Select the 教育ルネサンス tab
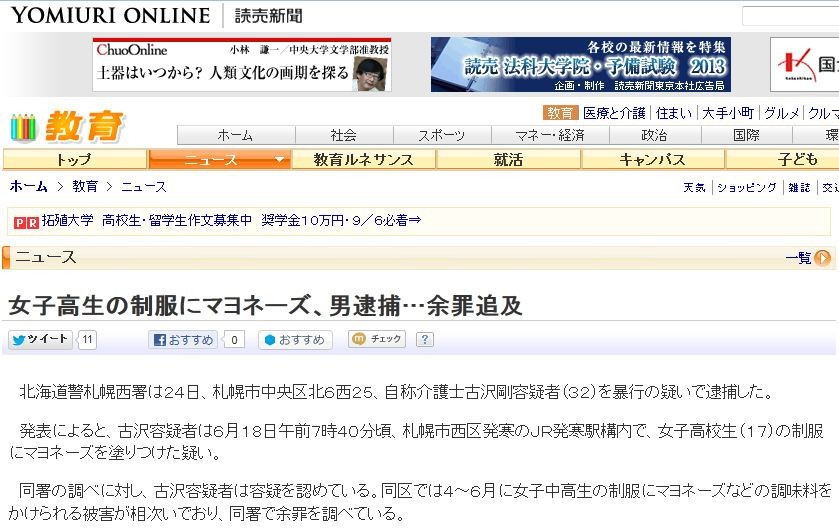The image size is (839, 529). click(x=363, y=159)
